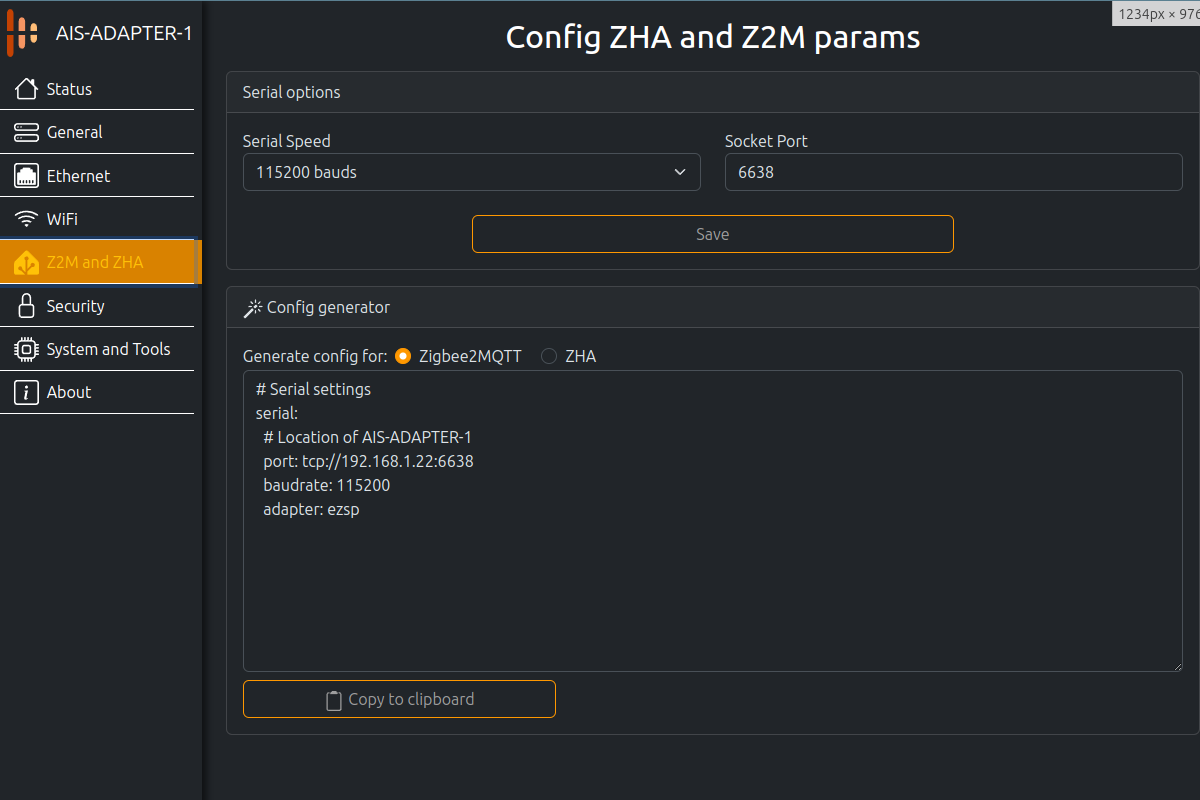Open the Serial Speed dropdown
The height and width of the screenshot is (800, 1200).
[x=471, y=172]
